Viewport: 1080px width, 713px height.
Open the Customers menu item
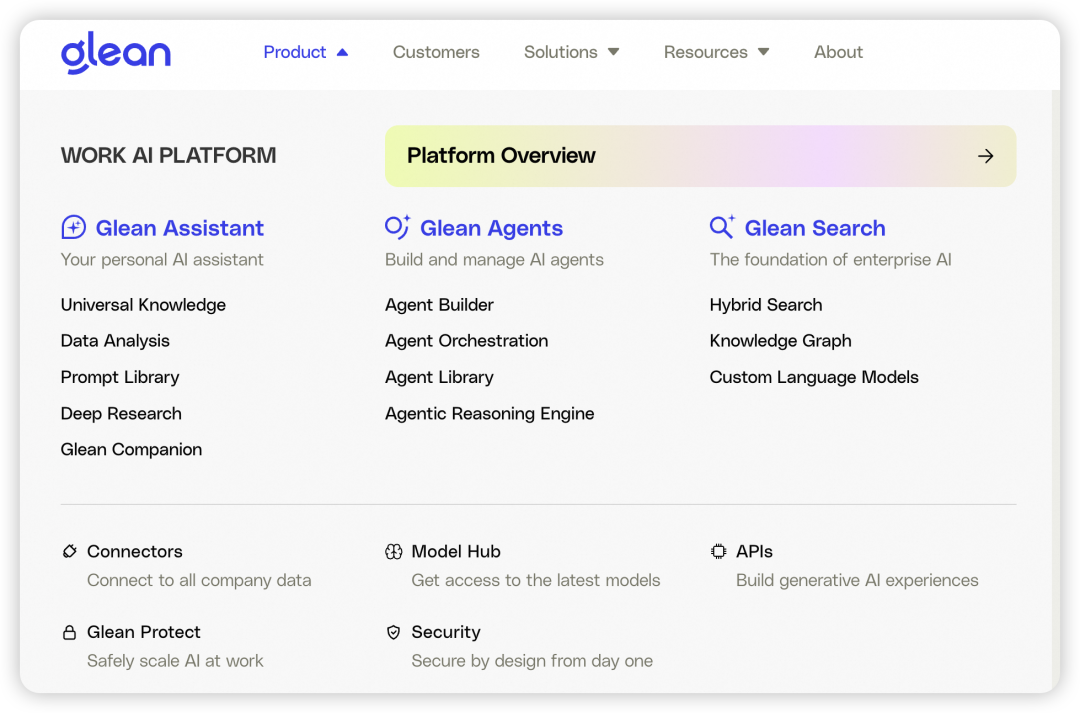coord(436,52)
